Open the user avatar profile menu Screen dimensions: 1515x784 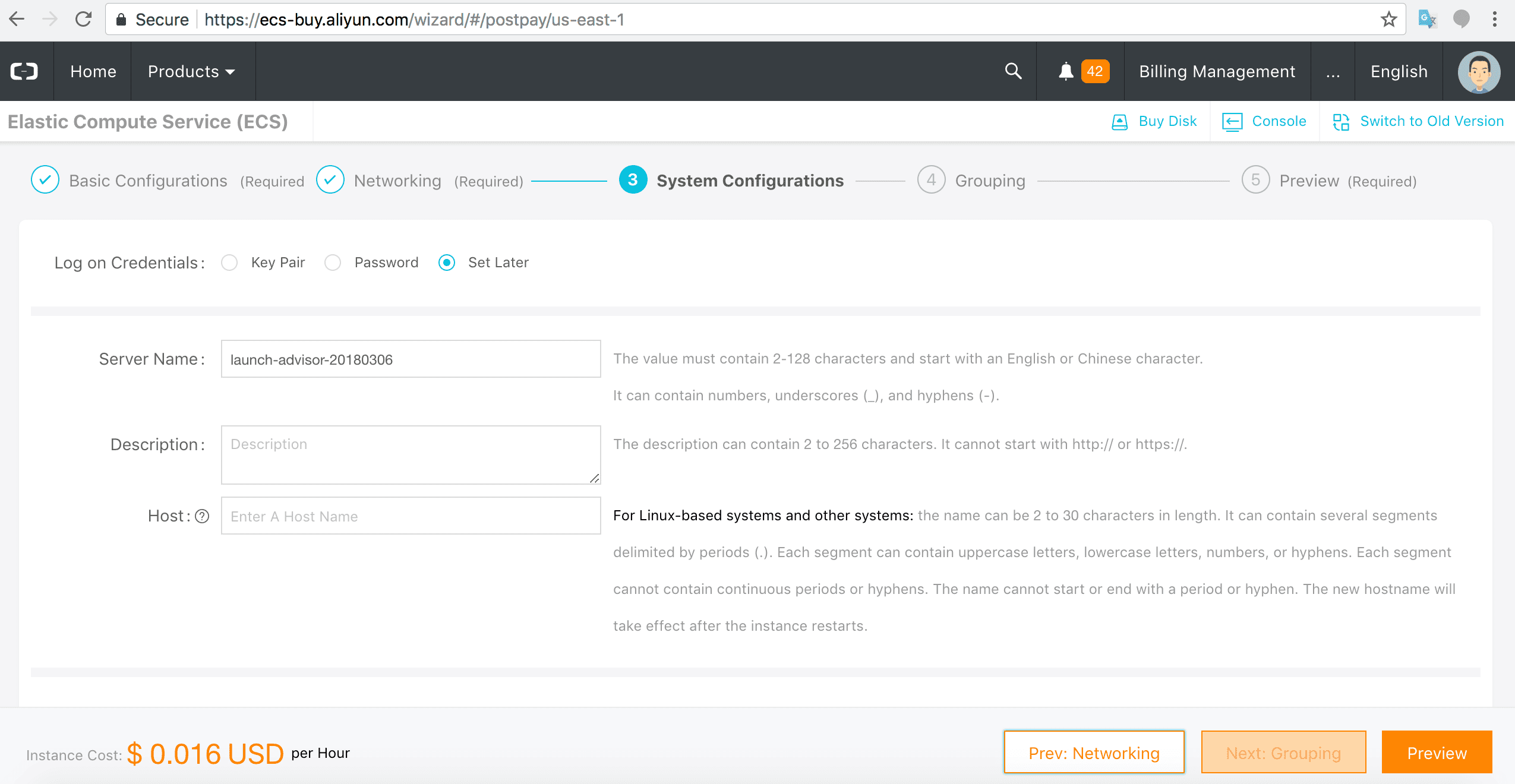1479,72
